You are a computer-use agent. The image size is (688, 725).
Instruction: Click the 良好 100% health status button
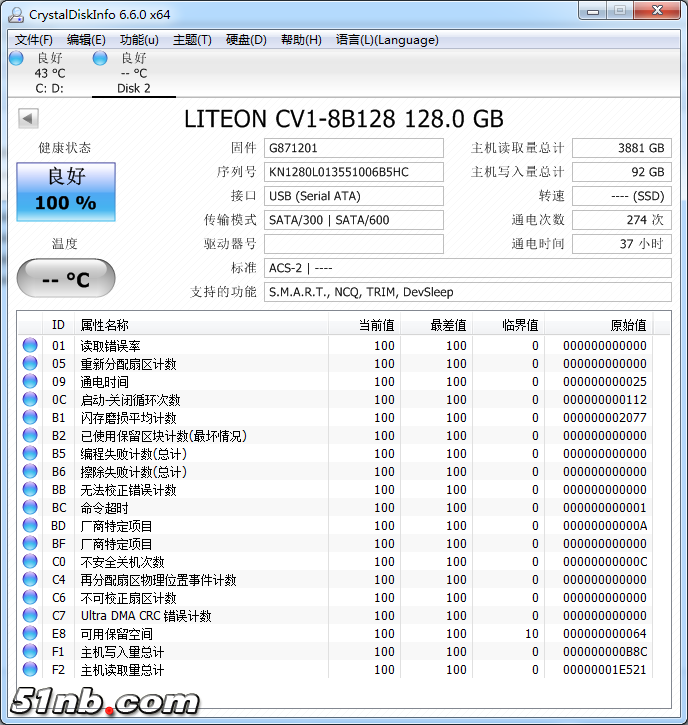(x=66, y=191)
